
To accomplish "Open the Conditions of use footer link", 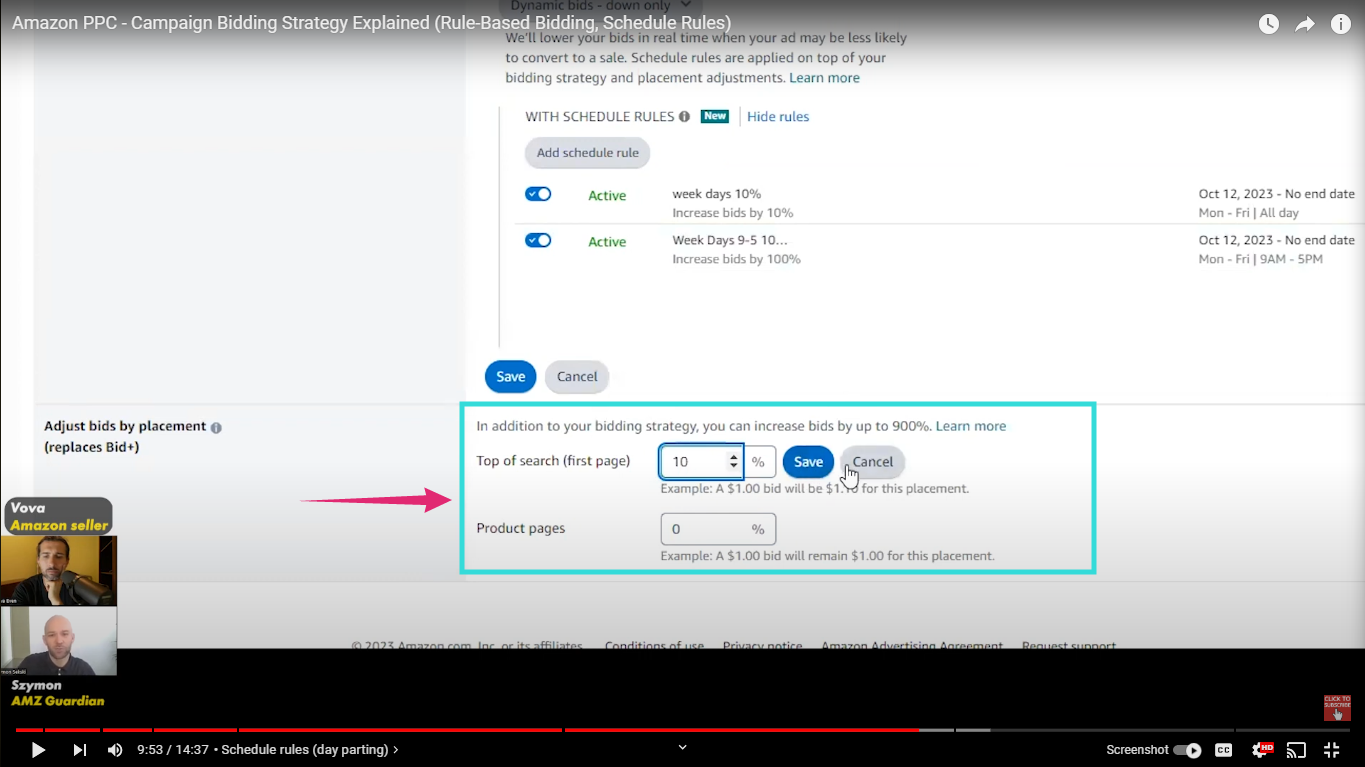I will 654,646.
